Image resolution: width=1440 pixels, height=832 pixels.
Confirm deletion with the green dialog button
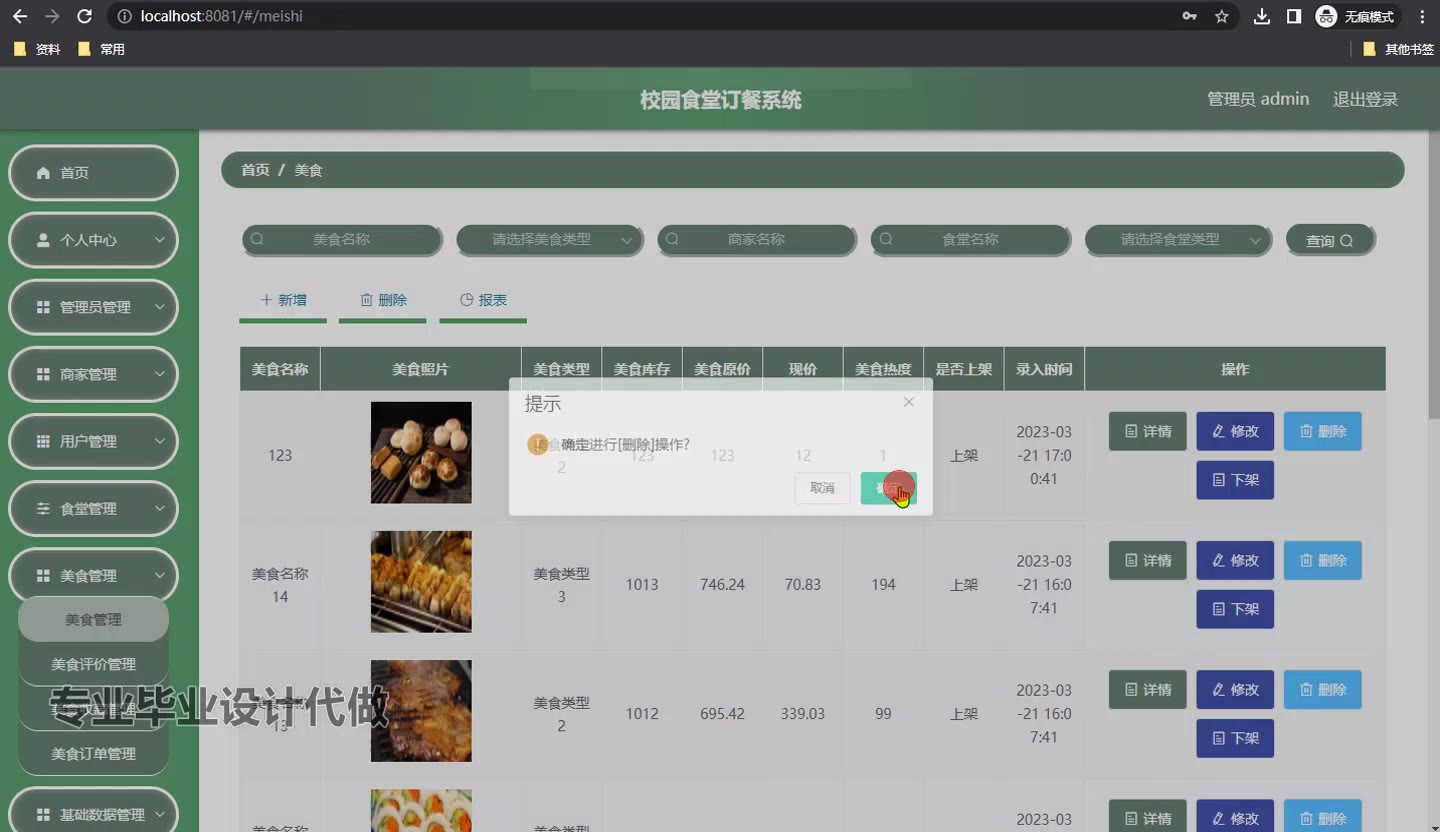coord(889,488)
